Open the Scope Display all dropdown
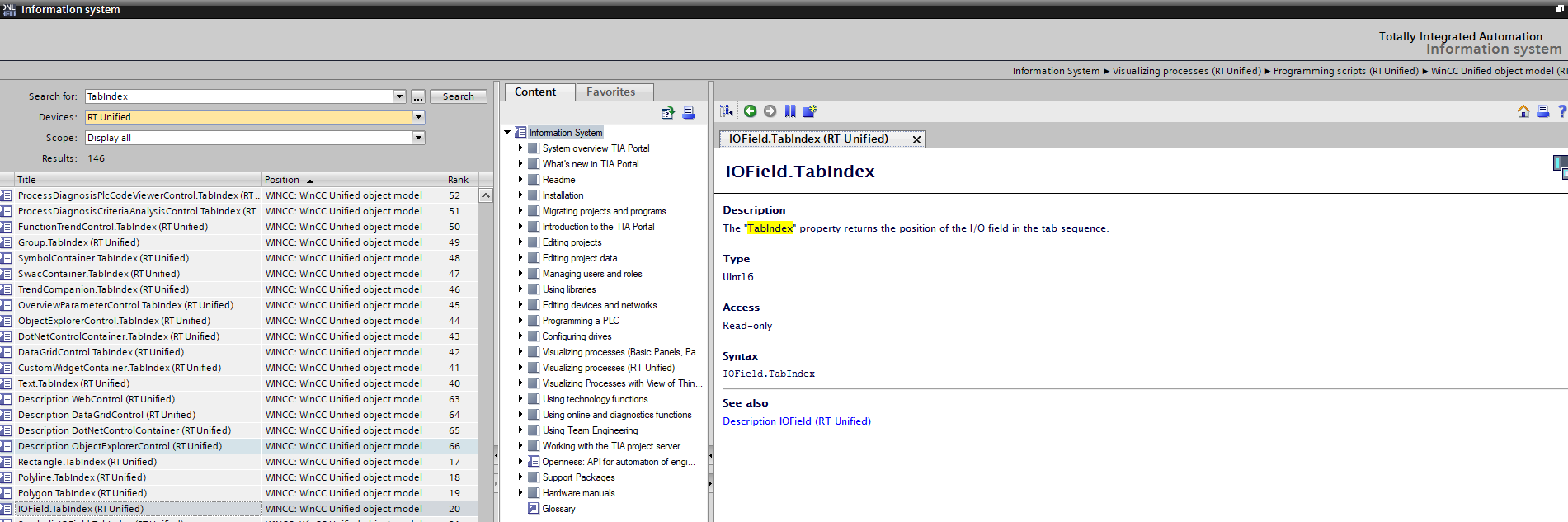 pyautogui.click(x=418, y=138)
